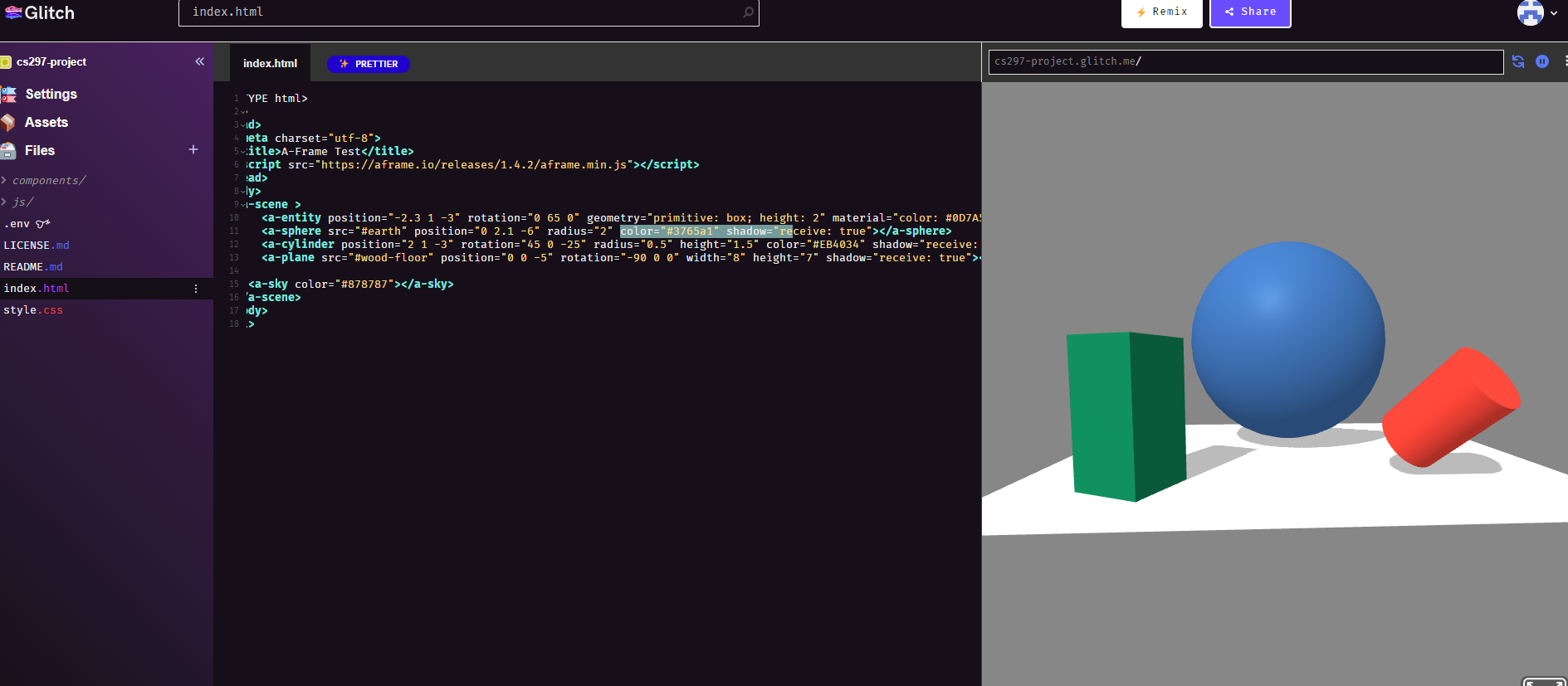Click the search magnifier icon

coord(748,12)
